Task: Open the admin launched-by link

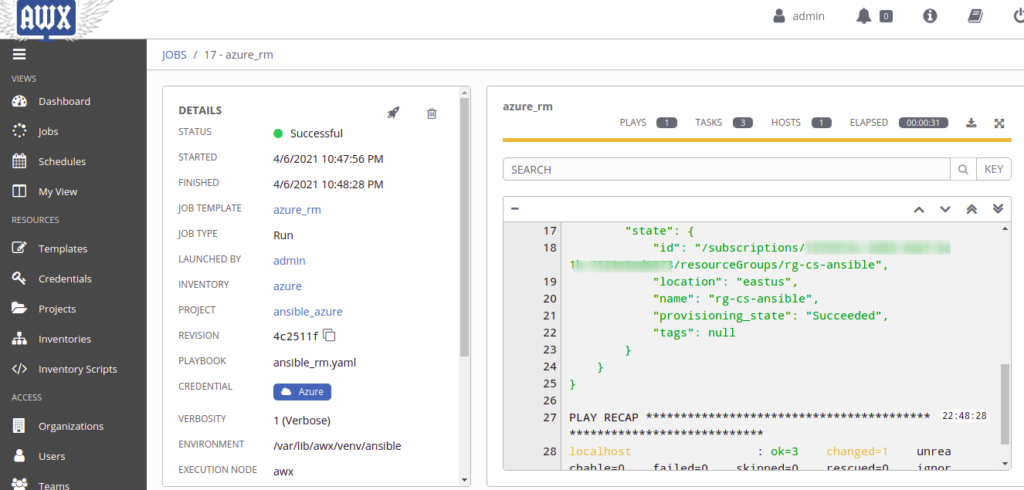Action: coord(289,261)
